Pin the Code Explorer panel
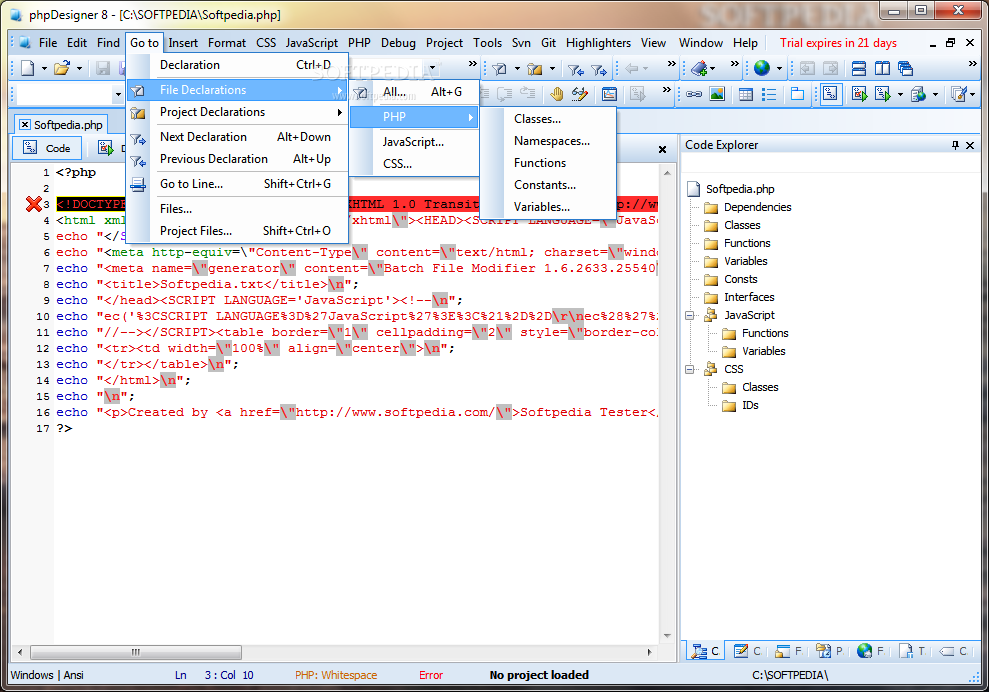 click(x=955, y=146)
